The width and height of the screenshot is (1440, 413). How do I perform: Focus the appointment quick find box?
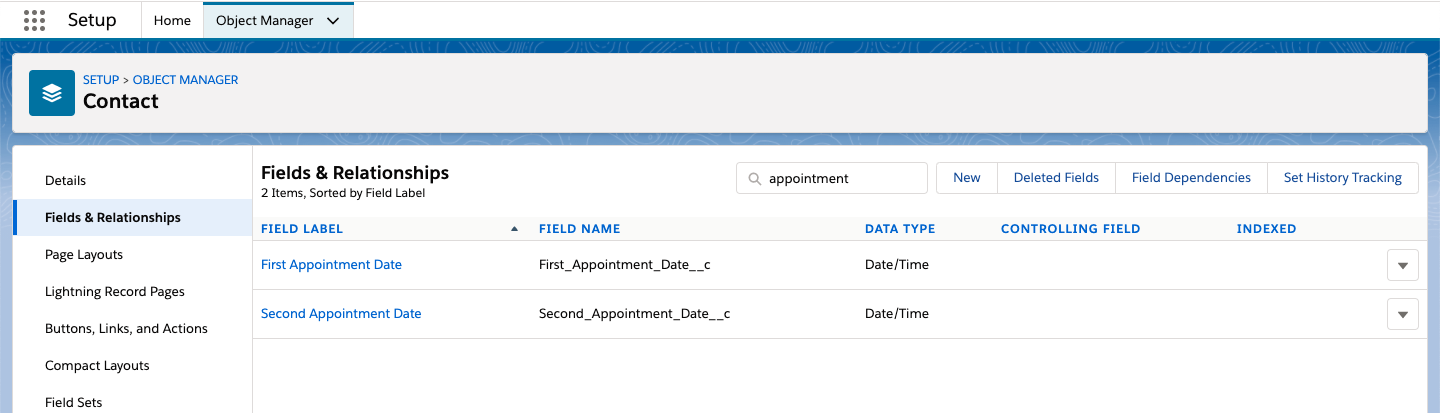coord(832,178)
